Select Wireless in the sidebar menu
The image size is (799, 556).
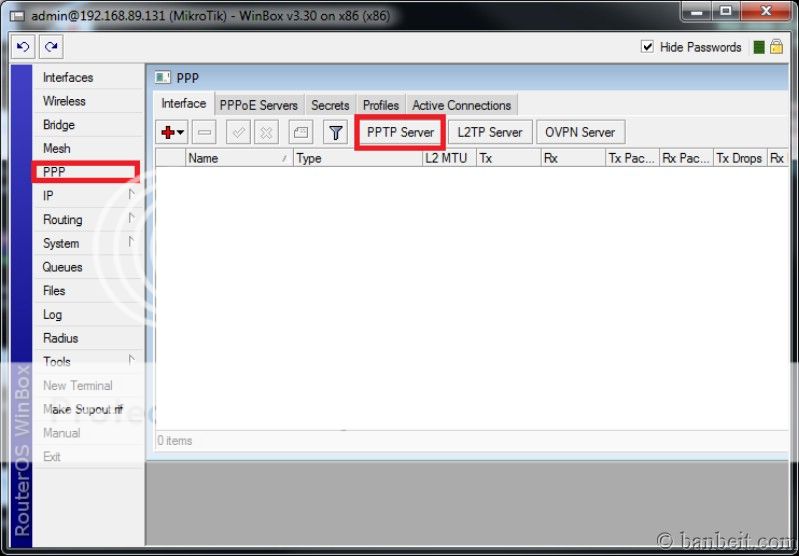[x=64, y=101]
